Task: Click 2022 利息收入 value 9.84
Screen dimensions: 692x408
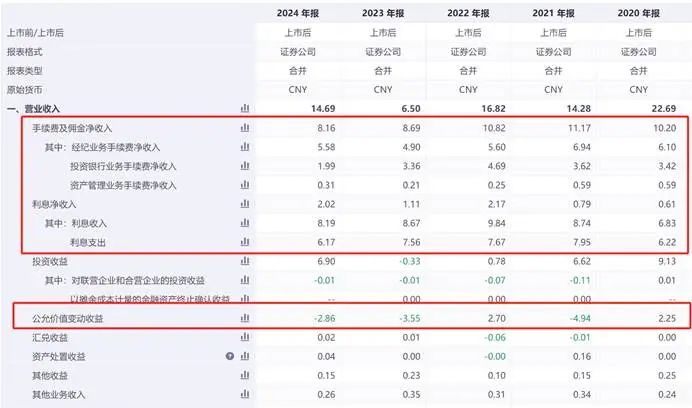Action: coord(496,223)
